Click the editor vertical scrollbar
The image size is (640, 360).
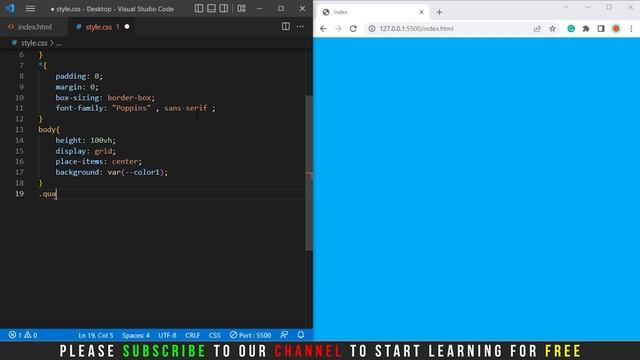[x=309, y=173]
